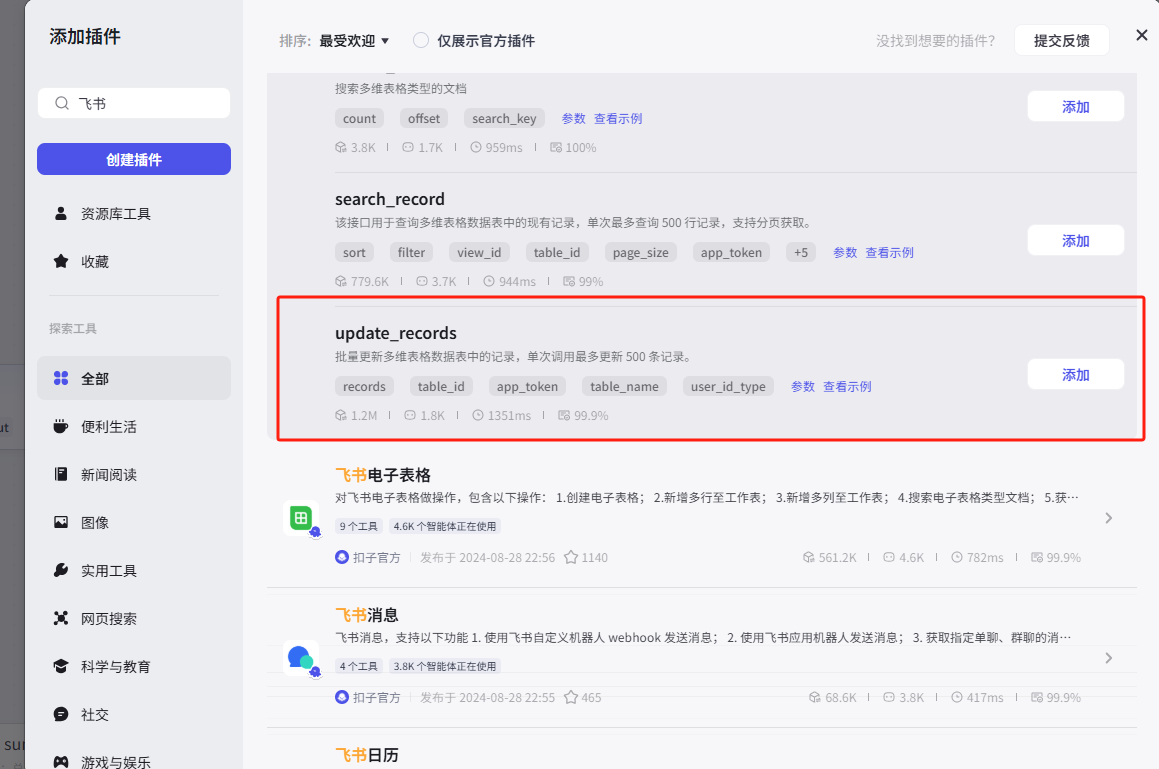Screen dimensions: 1159x769
Task: Click the search magnifier icon
Action: tap(62, 104)
